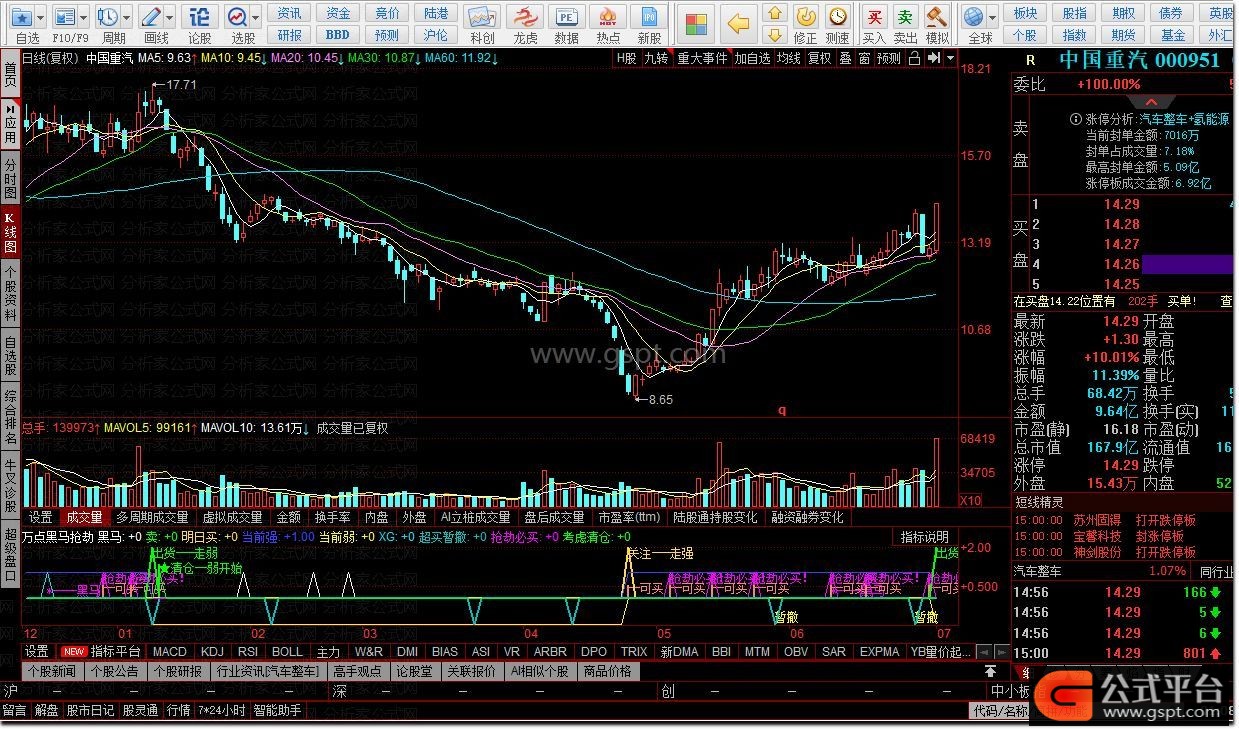Select the BOLL indicator tab
Image resolution: width=1239 pixels, height=729 pixels.
287,651
